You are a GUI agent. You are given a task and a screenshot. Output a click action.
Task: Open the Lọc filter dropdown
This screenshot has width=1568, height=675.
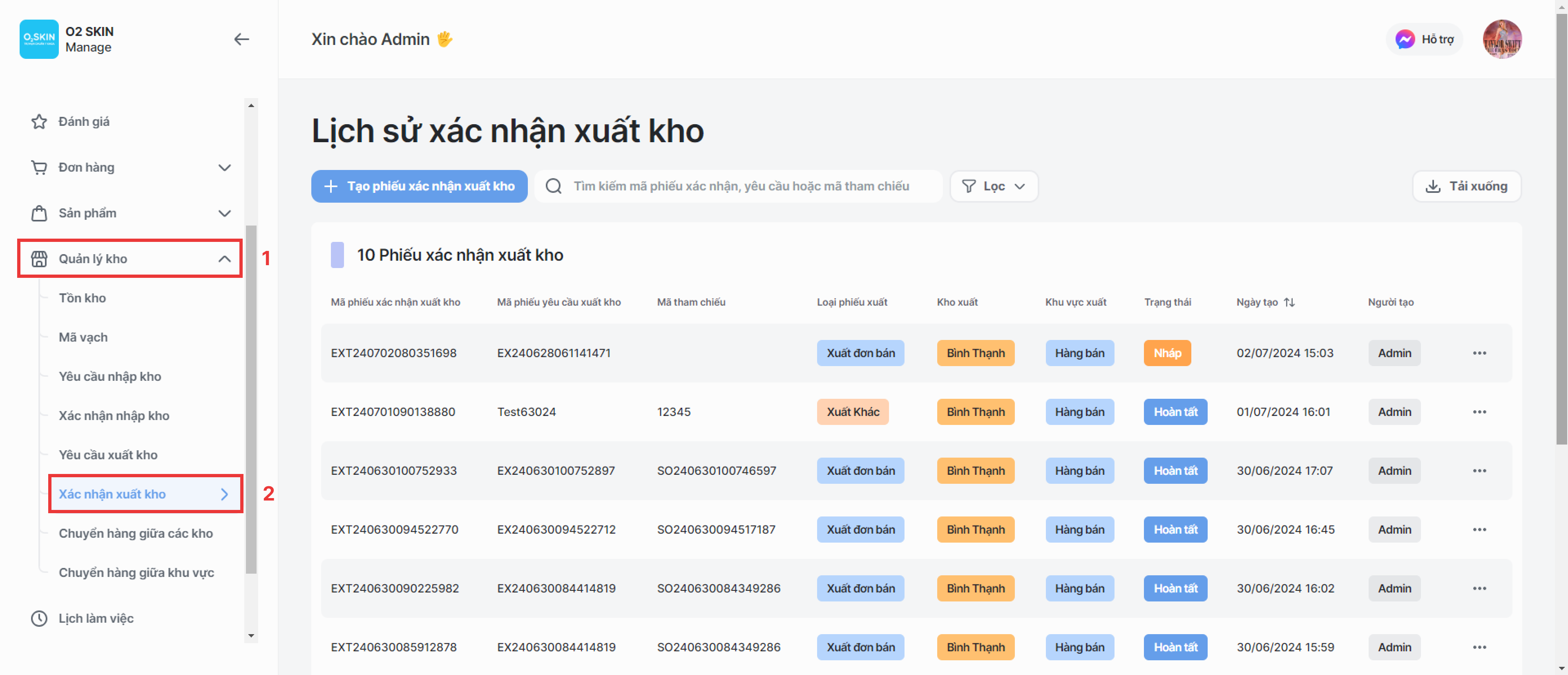click(x=994, y=186)
